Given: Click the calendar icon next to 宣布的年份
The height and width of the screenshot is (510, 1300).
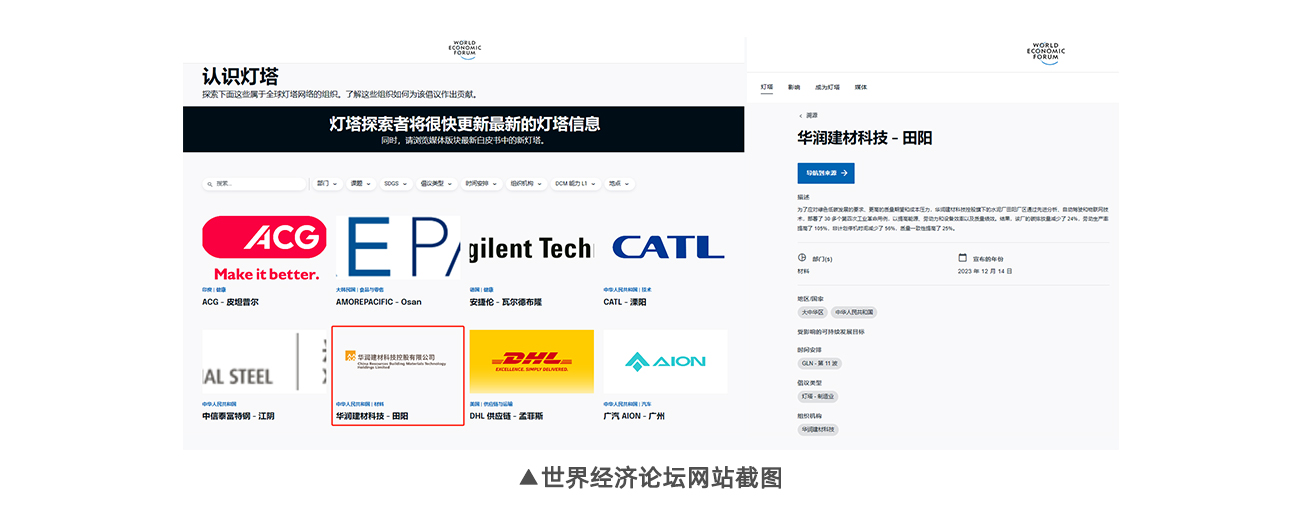Looking at the screenshot, I should click(963, 257).
